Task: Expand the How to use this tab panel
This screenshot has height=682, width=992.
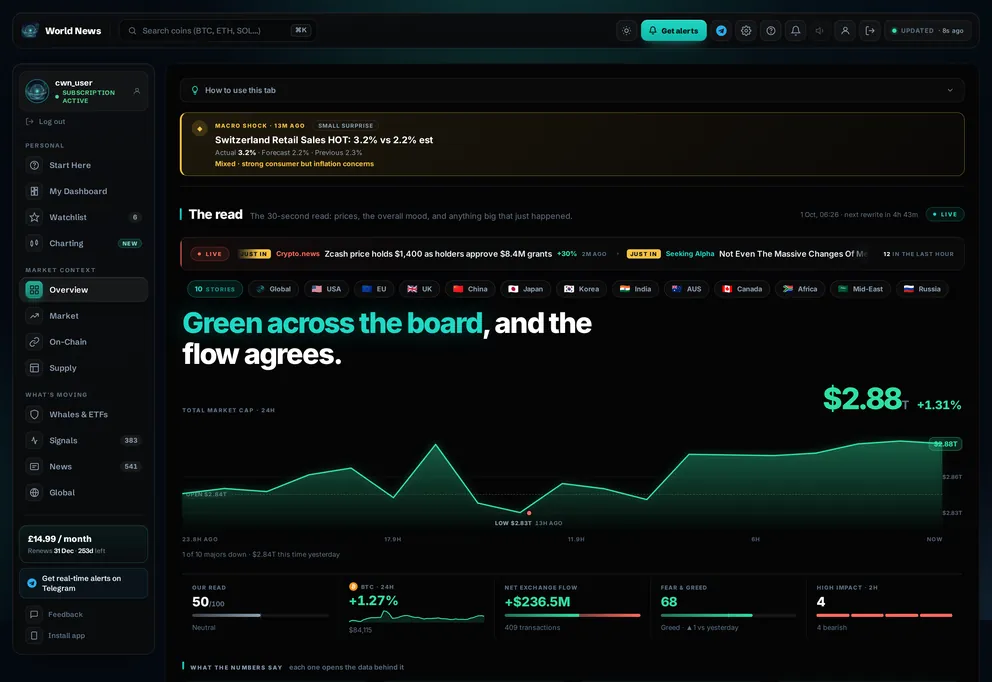Action: 572,90
